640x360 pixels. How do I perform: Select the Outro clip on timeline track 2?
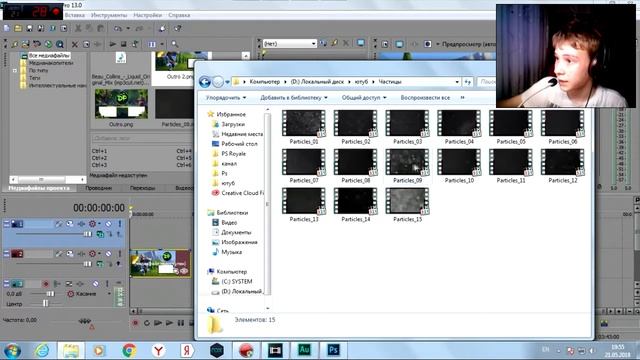click(160, 264)
